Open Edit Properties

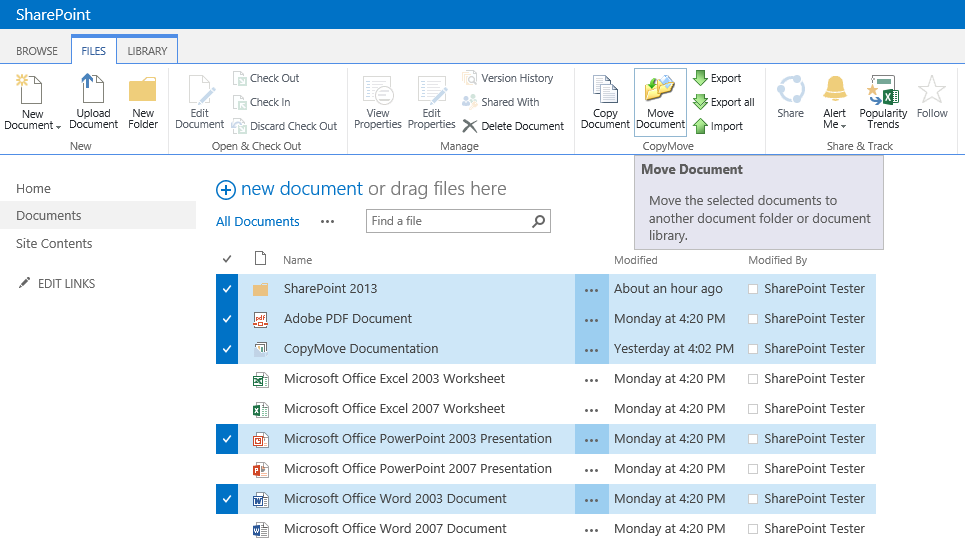click(x=431, y=102)
